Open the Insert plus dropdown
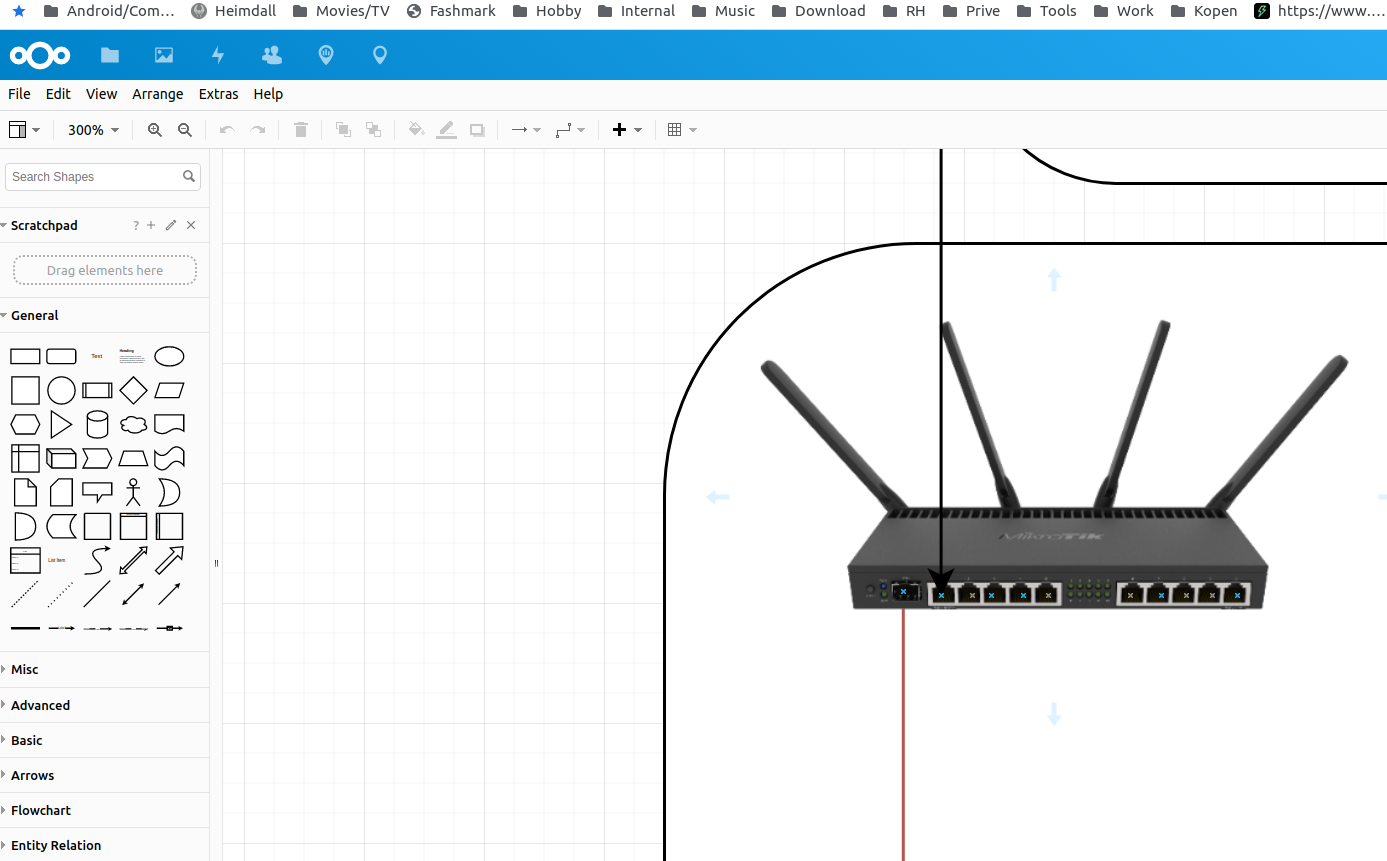The image size is (1387, 861). click(x=627, y=130)
